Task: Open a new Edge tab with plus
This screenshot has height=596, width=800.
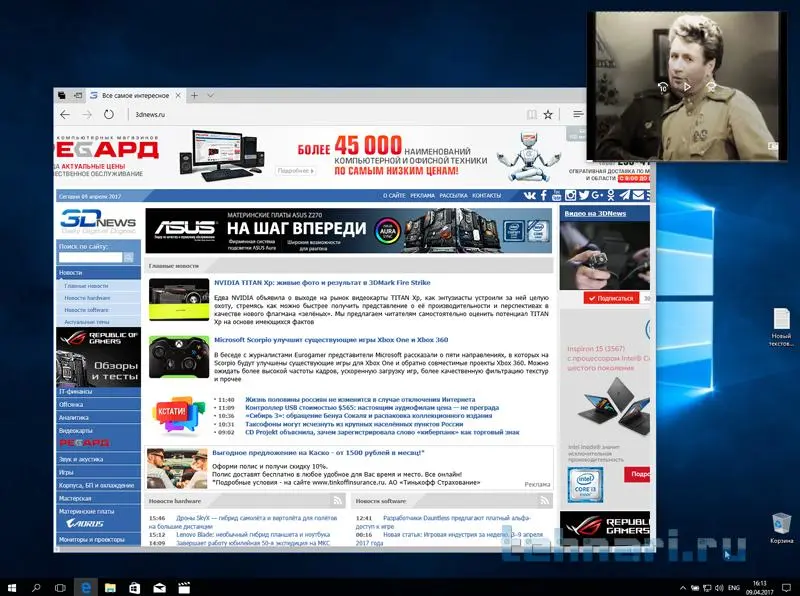Action: click(194, 95)
